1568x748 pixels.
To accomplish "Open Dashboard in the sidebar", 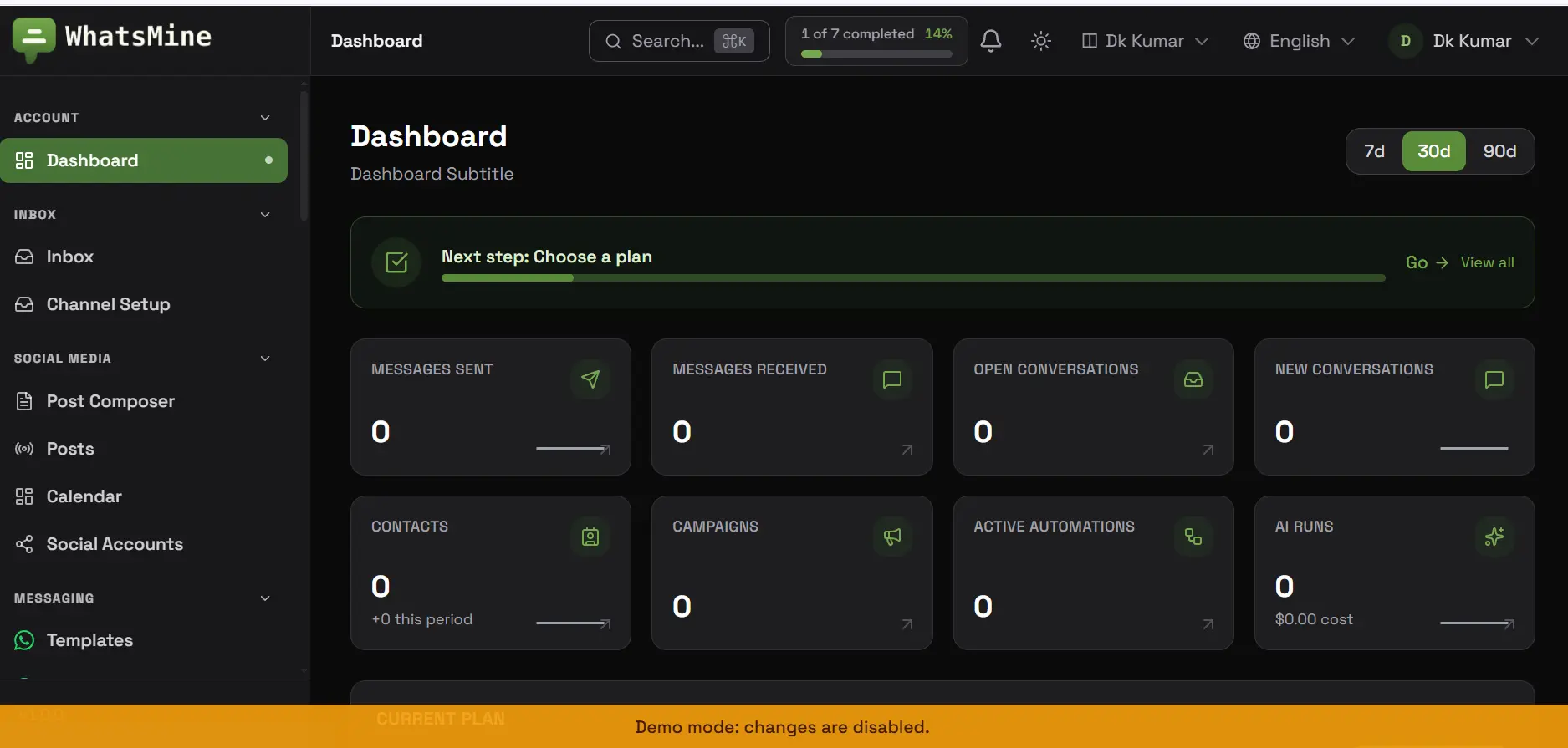I will point(144,160).
